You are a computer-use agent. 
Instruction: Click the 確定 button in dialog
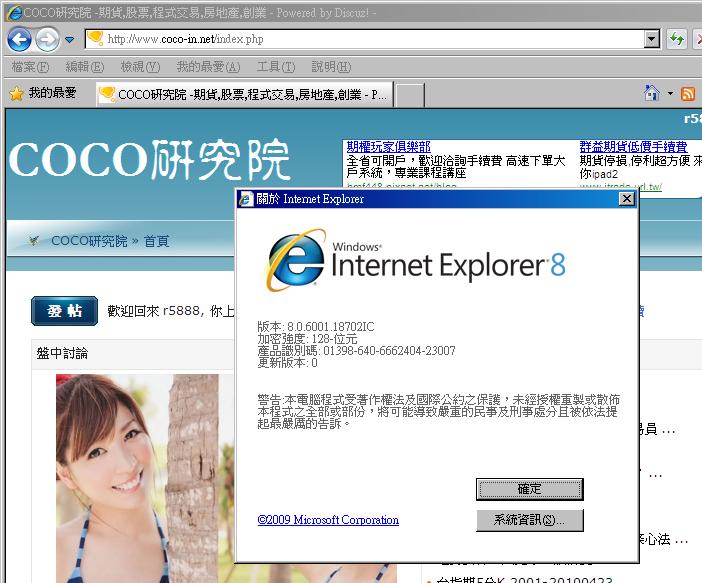(530, 489)
